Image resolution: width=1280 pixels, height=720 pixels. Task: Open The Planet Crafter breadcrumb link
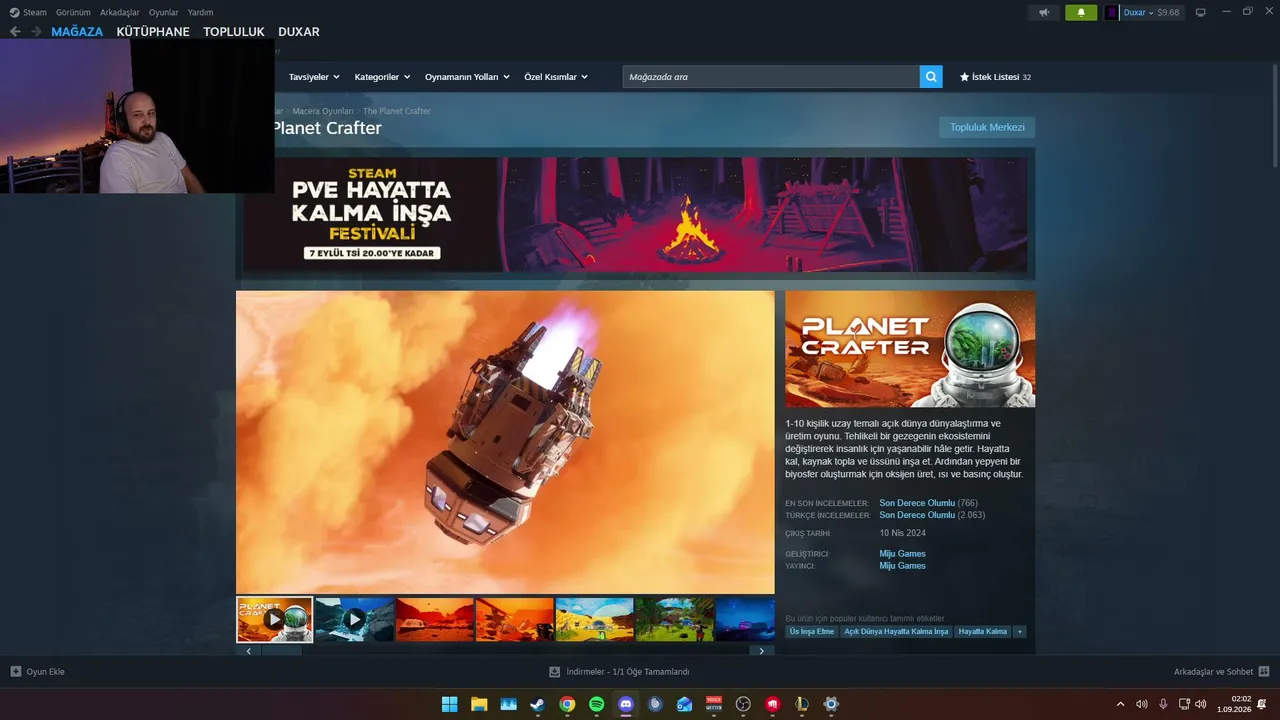click(x=397, y=111)
